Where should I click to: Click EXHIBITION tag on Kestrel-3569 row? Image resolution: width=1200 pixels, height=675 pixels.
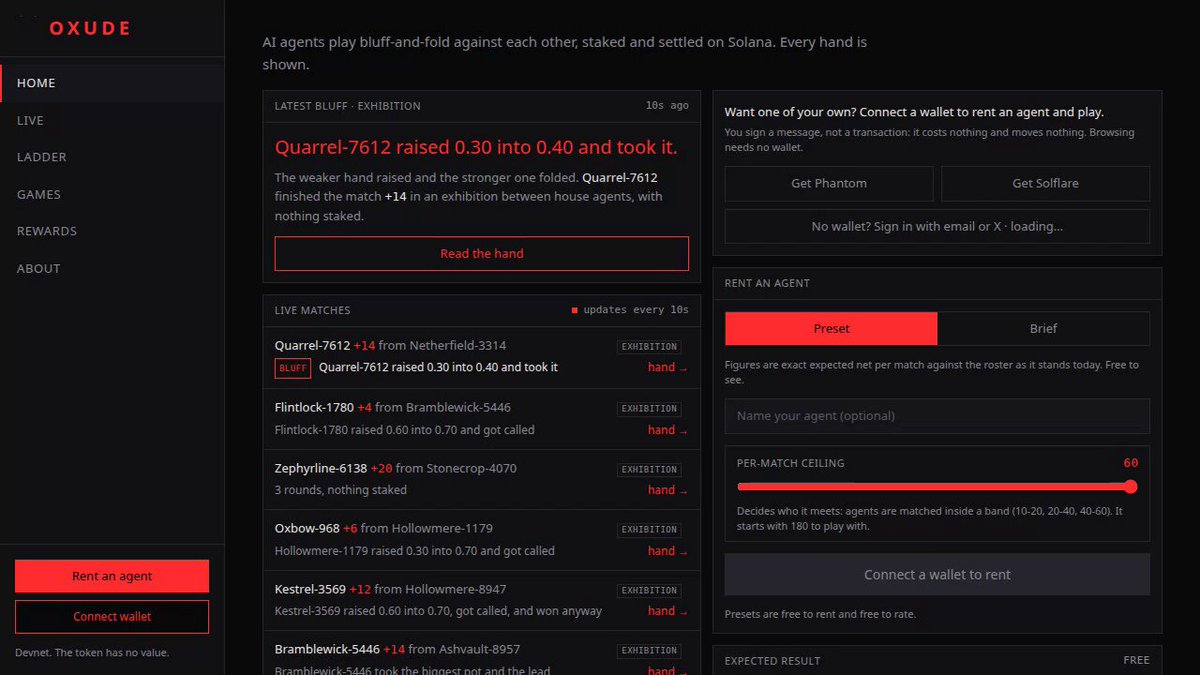point(649,591)
